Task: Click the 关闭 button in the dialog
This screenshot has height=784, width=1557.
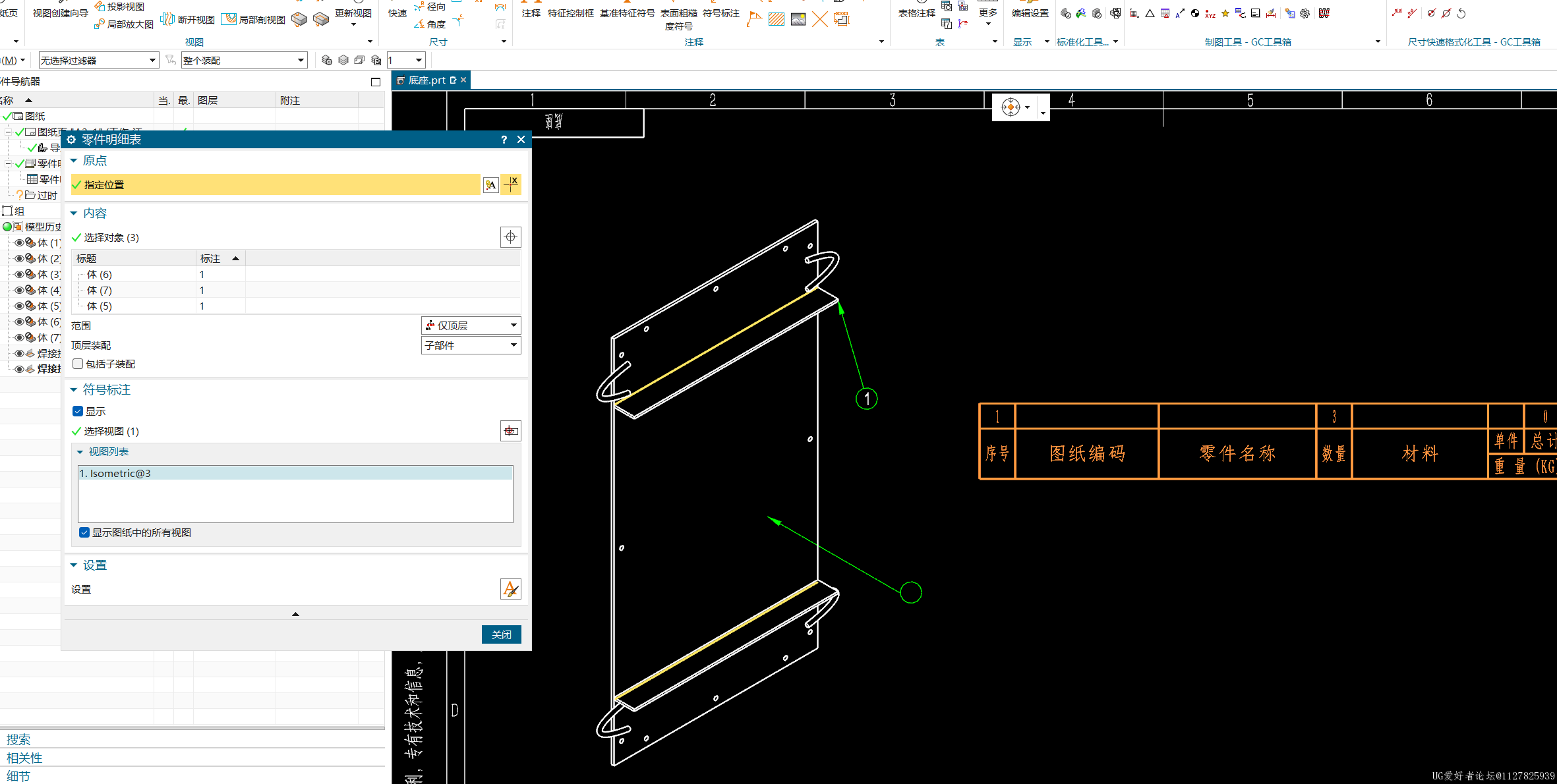Action: tap(501, 634)
